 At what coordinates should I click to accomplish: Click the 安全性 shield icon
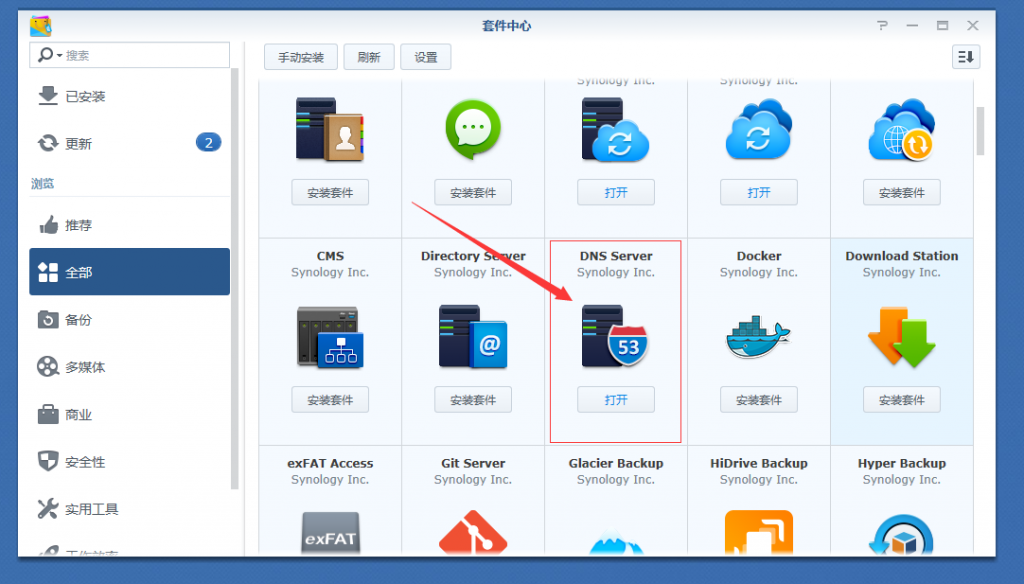(x=48, y=461)
